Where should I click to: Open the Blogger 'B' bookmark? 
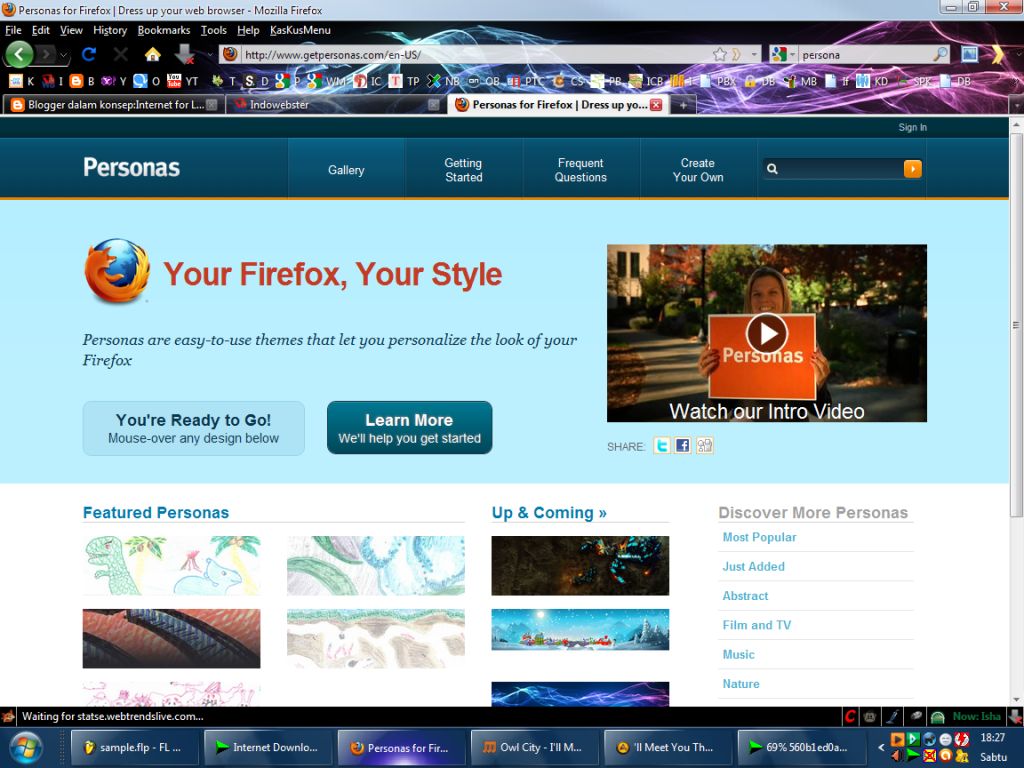[82, 81]
